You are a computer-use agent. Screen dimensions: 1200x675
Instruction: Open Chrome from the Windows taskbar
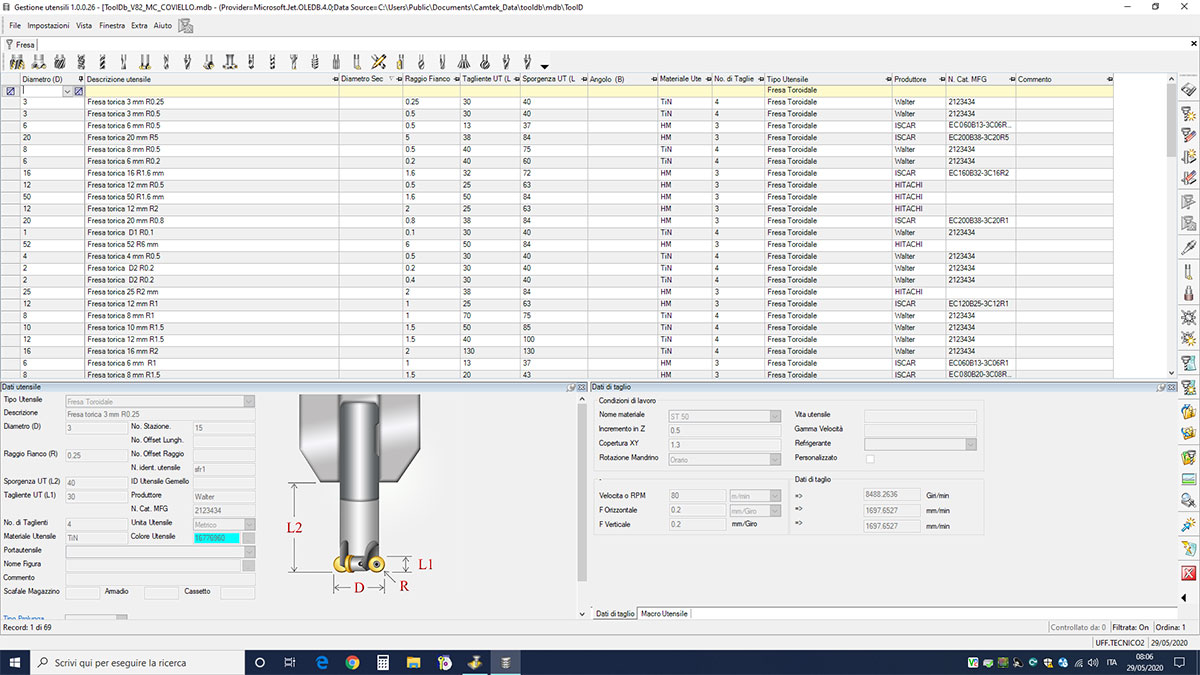point(352,662)
